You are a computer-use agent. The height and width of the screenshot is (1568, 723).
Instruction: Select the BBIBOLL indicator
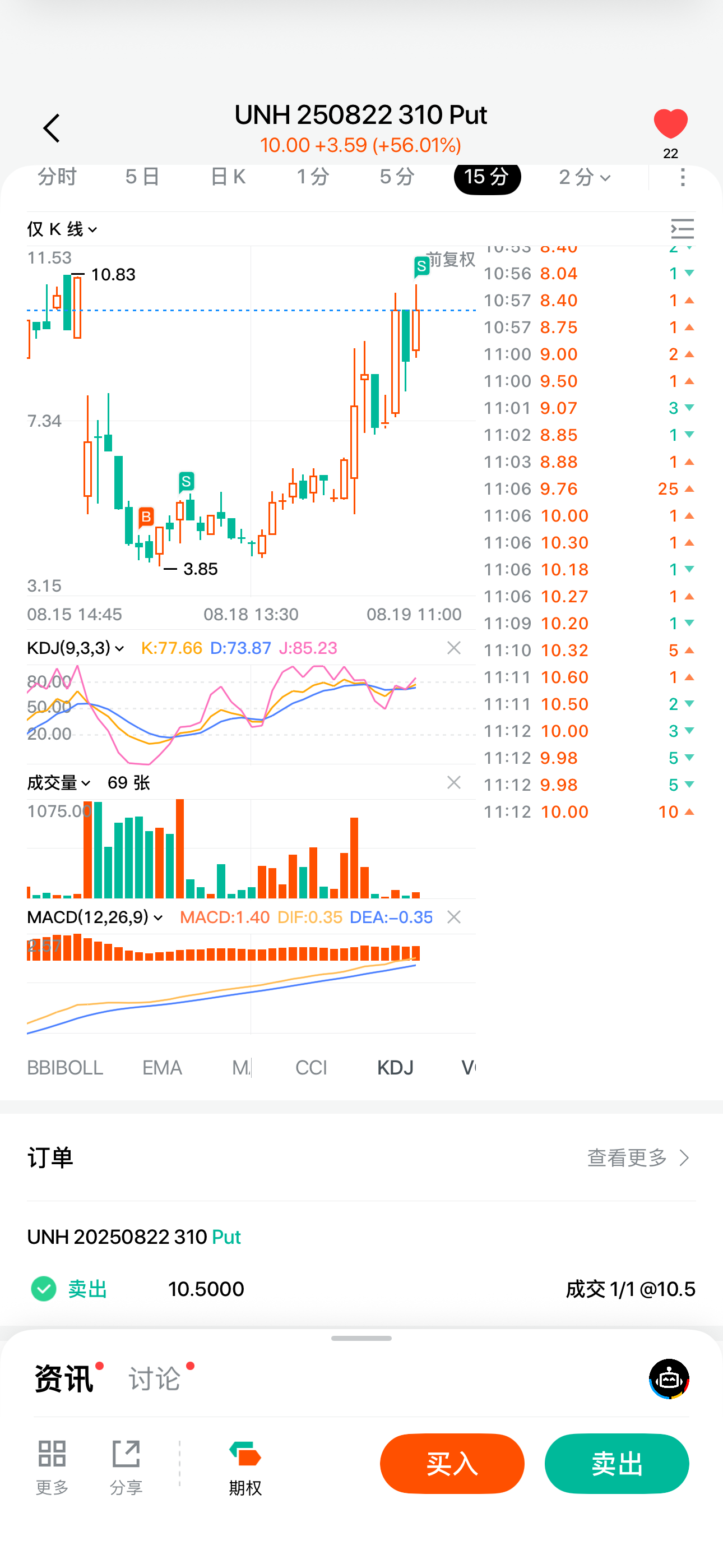coord(65,1067)
